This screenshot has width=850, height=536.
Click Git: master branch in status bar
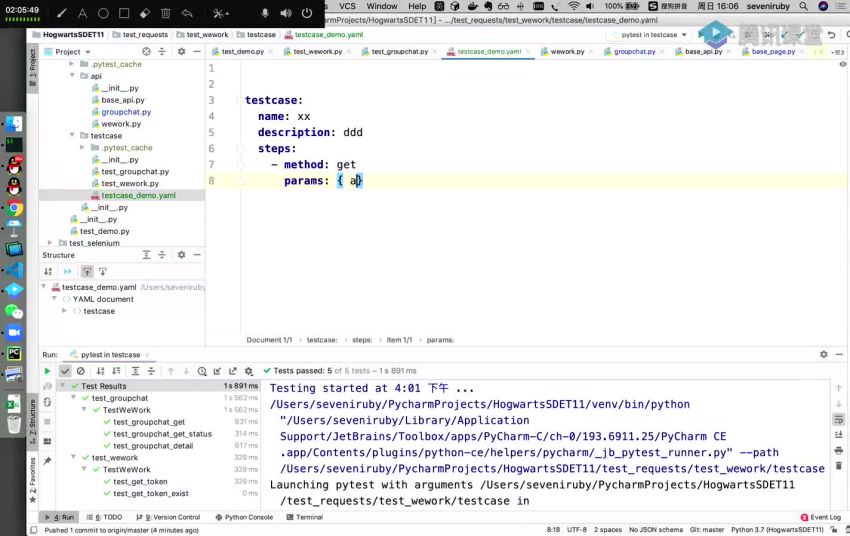tap(706, 529)
